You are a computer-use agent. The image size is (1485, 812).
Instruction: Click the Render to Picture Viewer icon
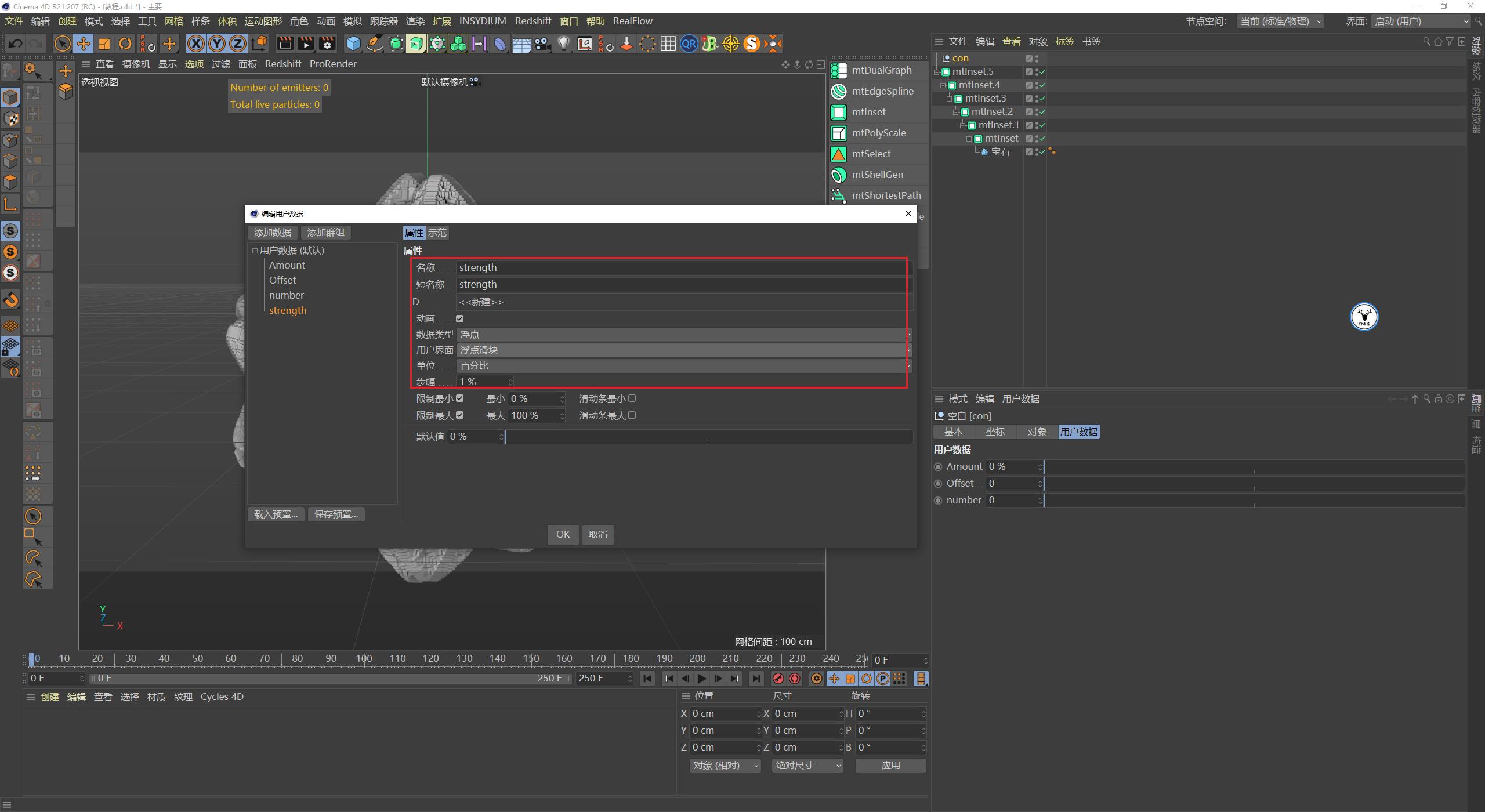(x=306, y=43)
